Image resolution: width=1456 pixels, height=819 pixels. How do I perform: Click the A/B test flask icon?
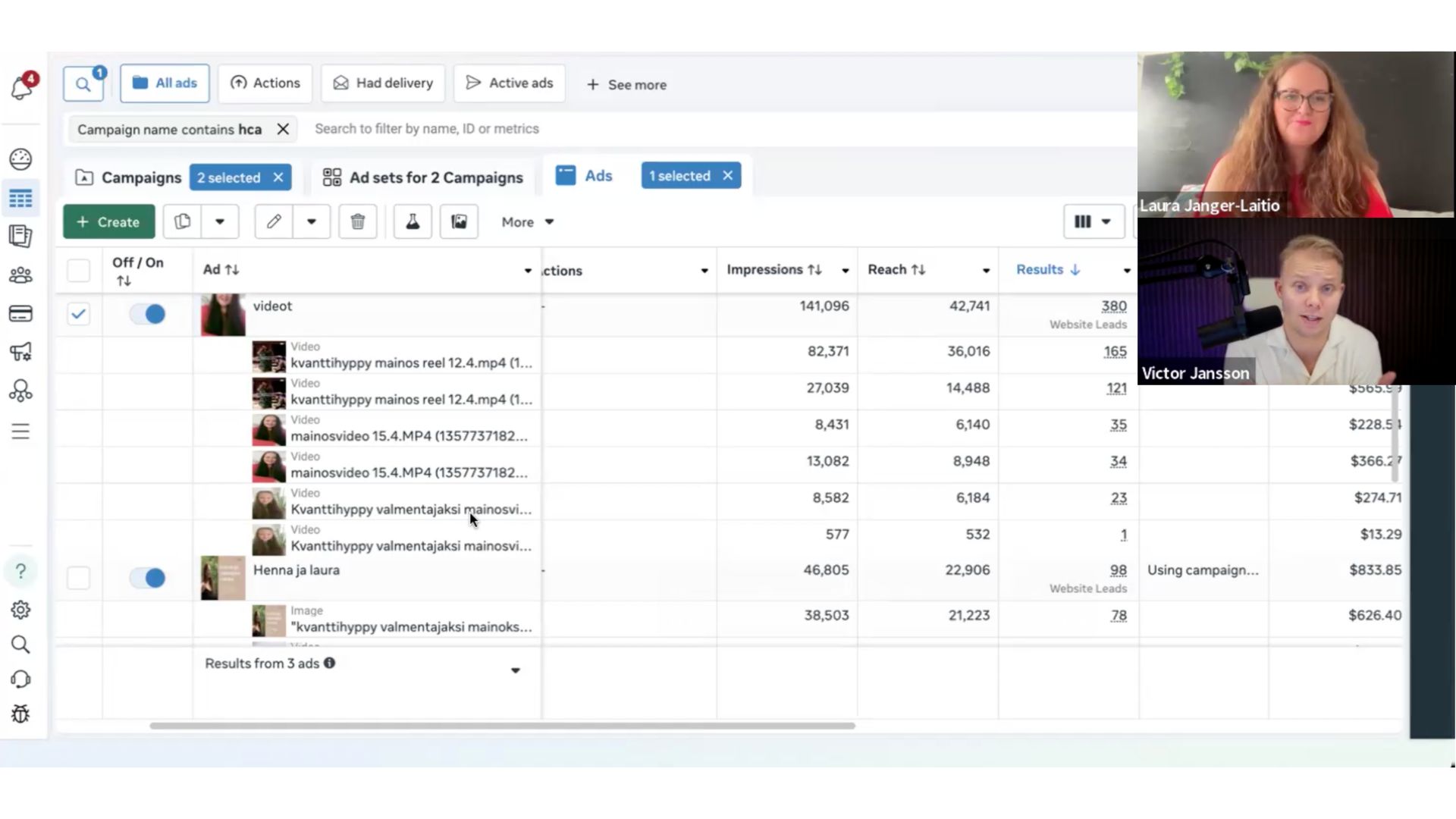413,221
